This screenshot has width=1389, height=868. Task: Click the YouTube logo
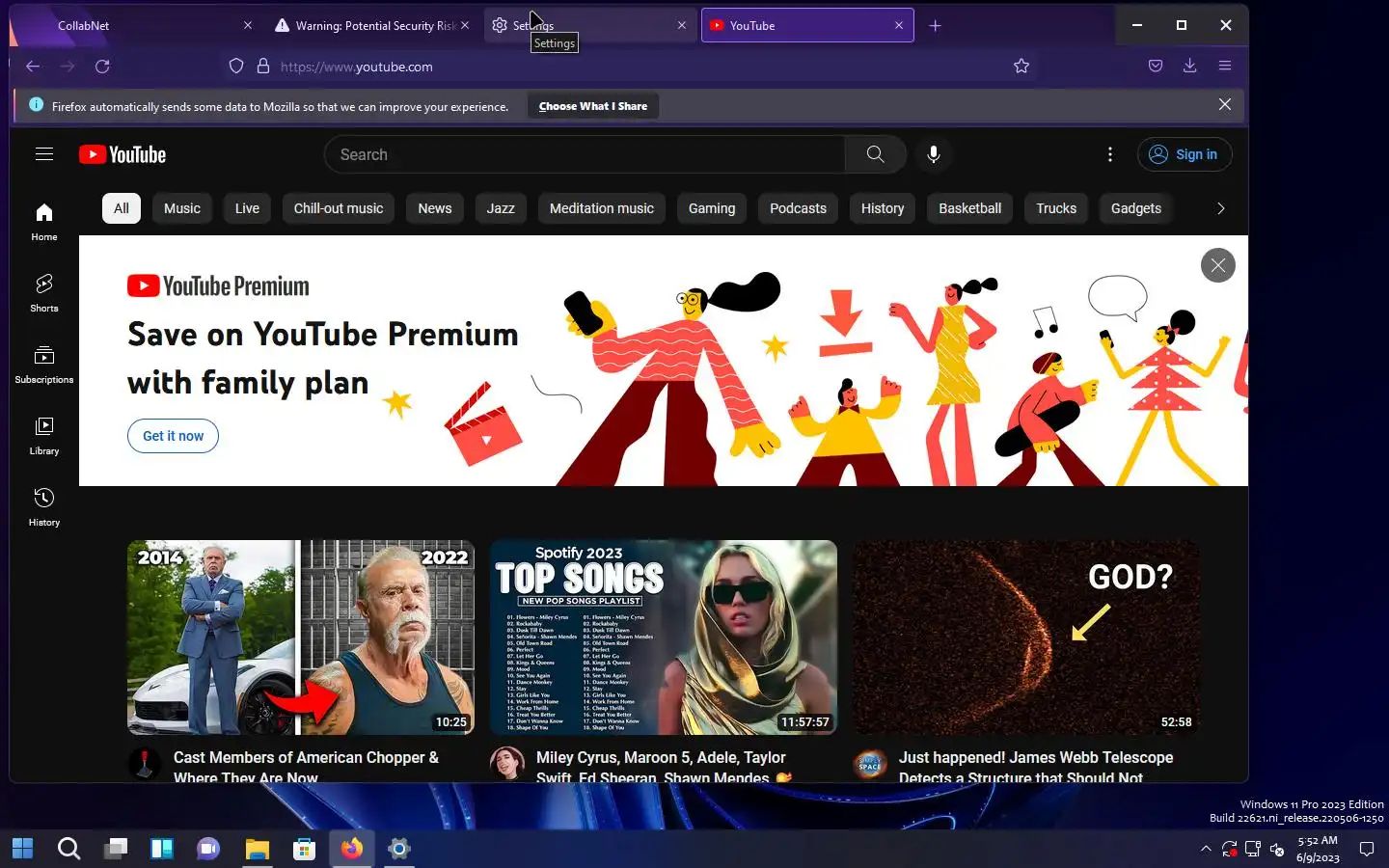point(123,154)
